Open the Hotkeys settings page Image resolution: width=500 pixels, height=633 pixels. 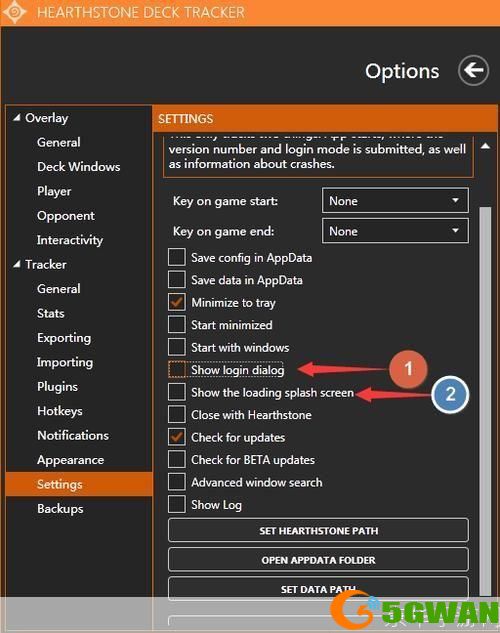60,411
